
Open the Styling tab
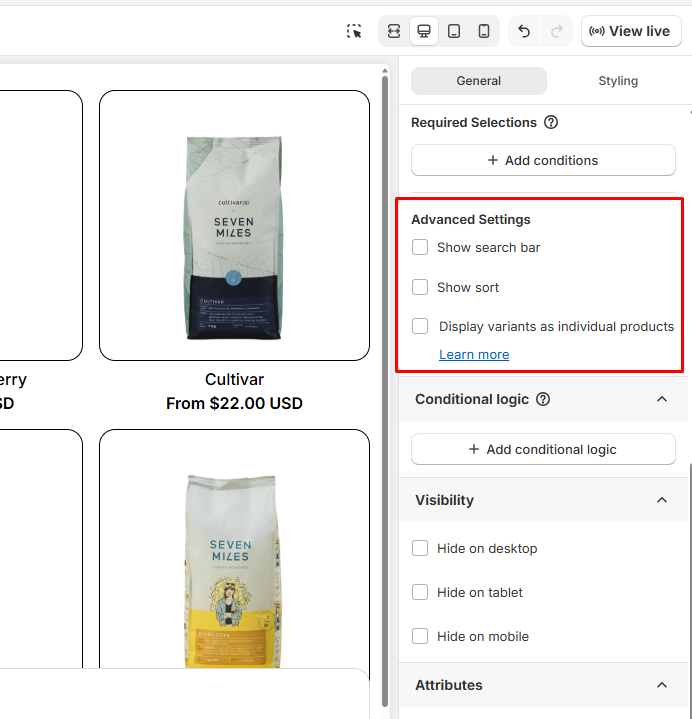pos(617,81)
